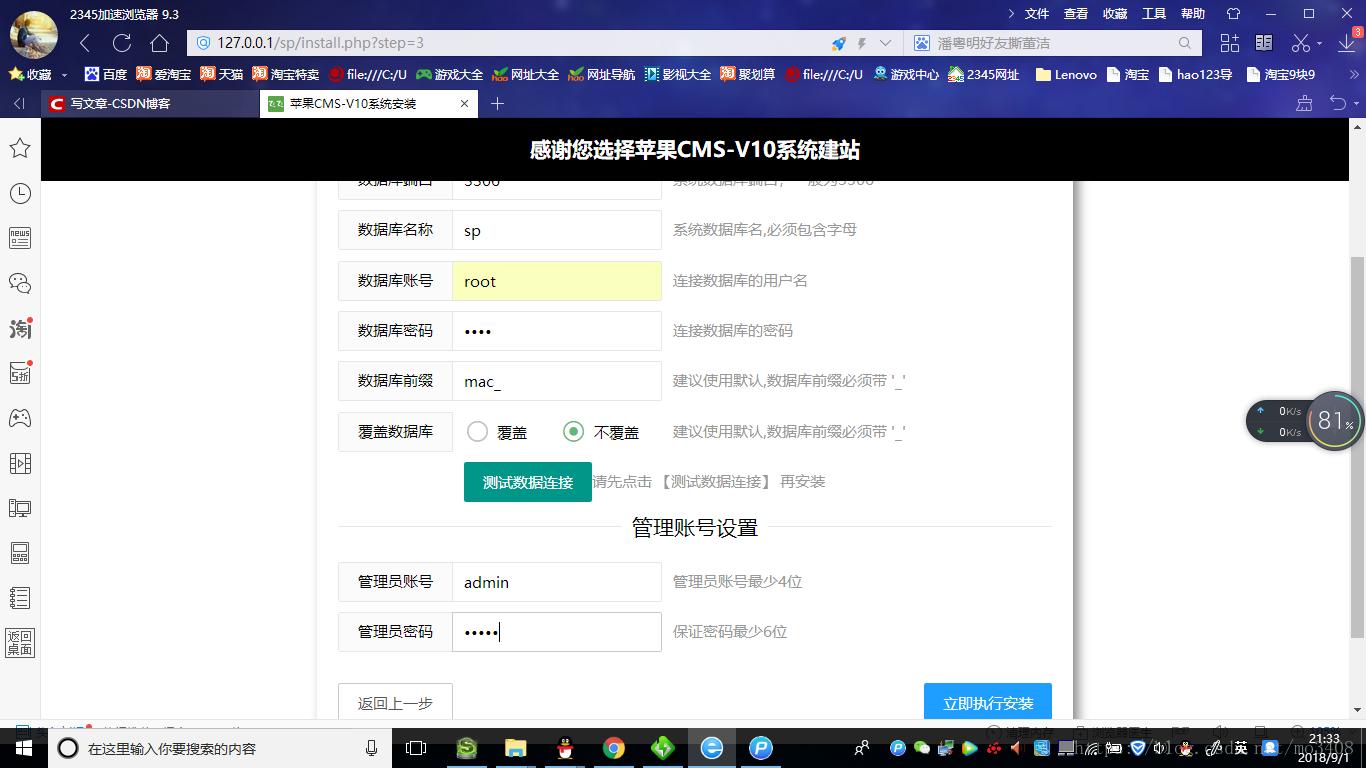The height and width of the screenshot is (768, 1366).
Task: Open the 工具 menu
Action: pos(1154,14)
